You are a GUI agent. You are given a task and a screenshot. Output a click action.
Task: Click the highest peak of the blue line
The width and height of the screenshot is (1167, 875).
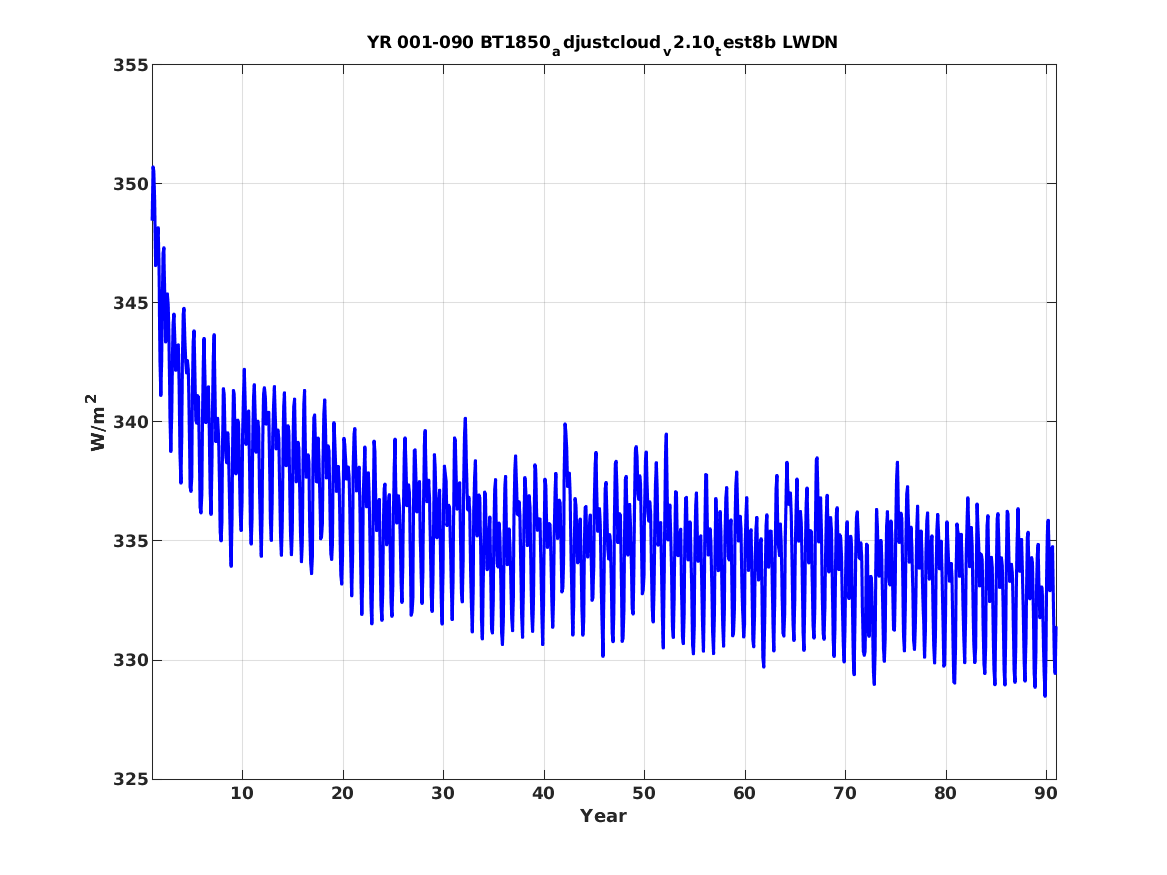pos(153,167)
